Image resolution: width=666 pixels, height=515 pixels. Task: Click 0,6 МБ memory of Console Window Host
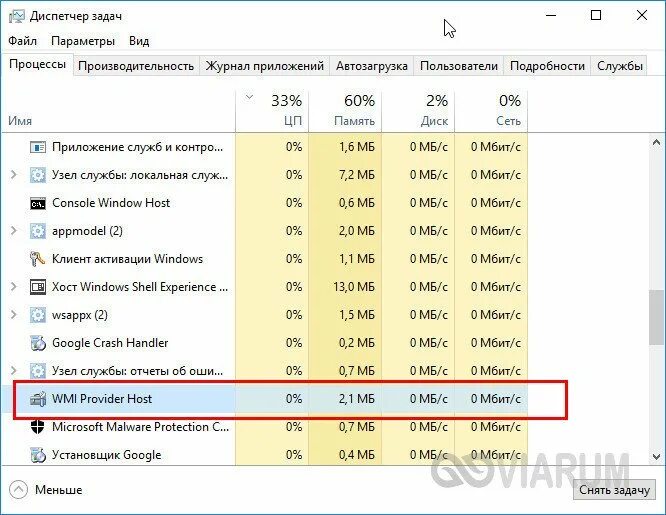[x=357, y=203]
